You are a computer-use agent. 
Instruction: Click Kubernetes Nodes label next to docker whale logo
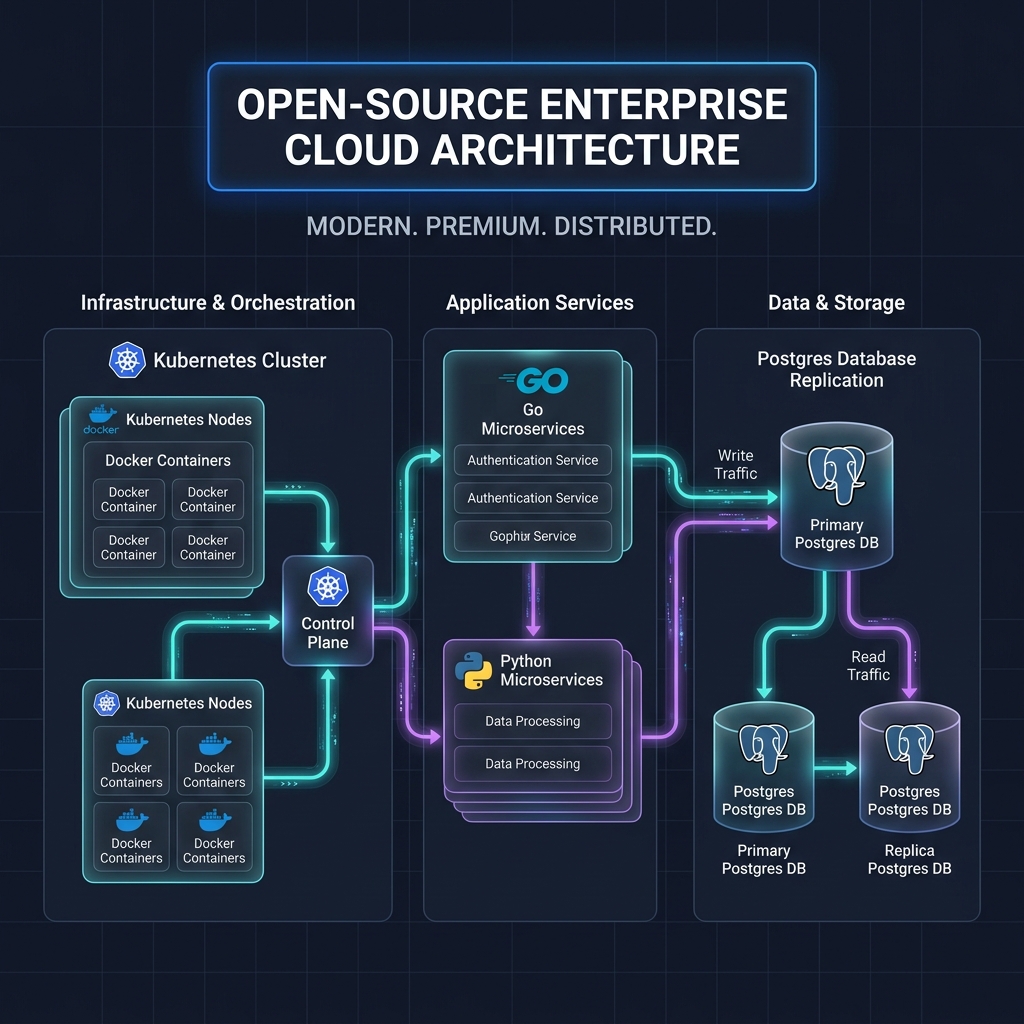[x=189, y=419]
